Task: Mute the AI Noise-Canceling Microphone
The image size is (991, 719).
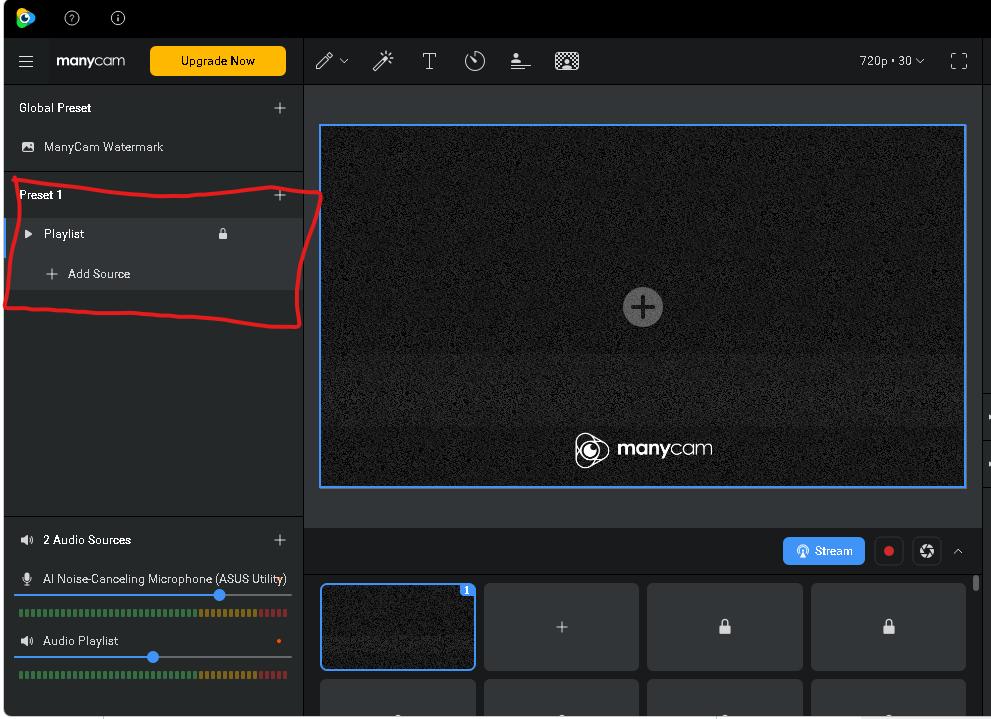Action: click(27, 579)
